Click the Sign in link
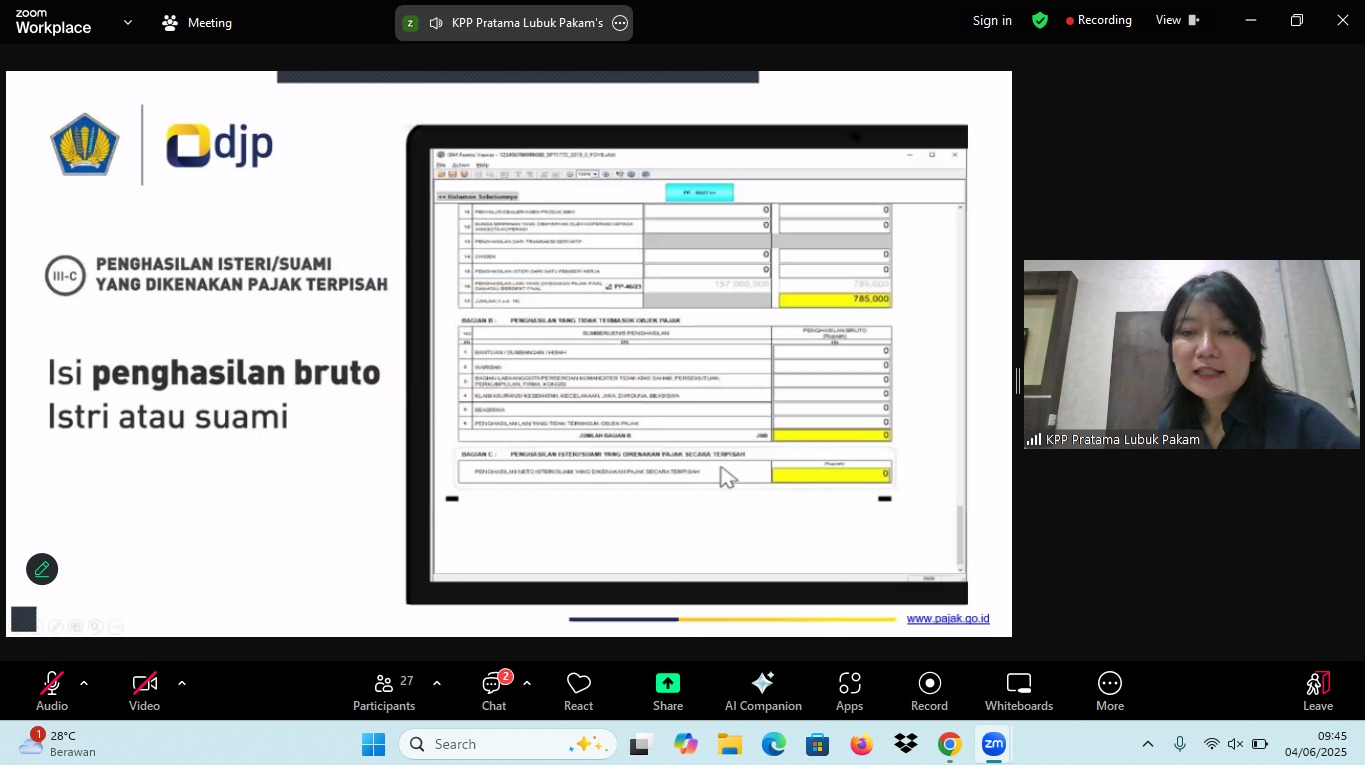 point(992,20)
